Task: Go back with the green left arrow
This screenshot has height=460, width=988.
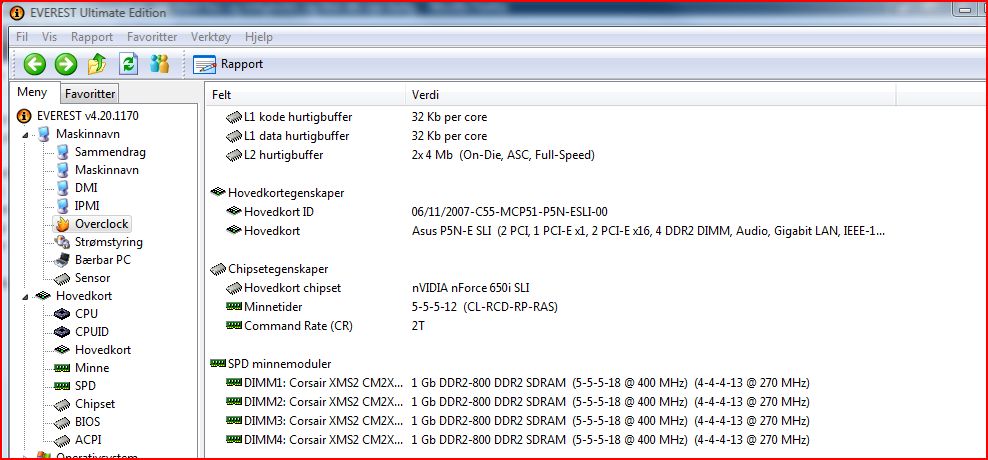Action: coord(35,64)
